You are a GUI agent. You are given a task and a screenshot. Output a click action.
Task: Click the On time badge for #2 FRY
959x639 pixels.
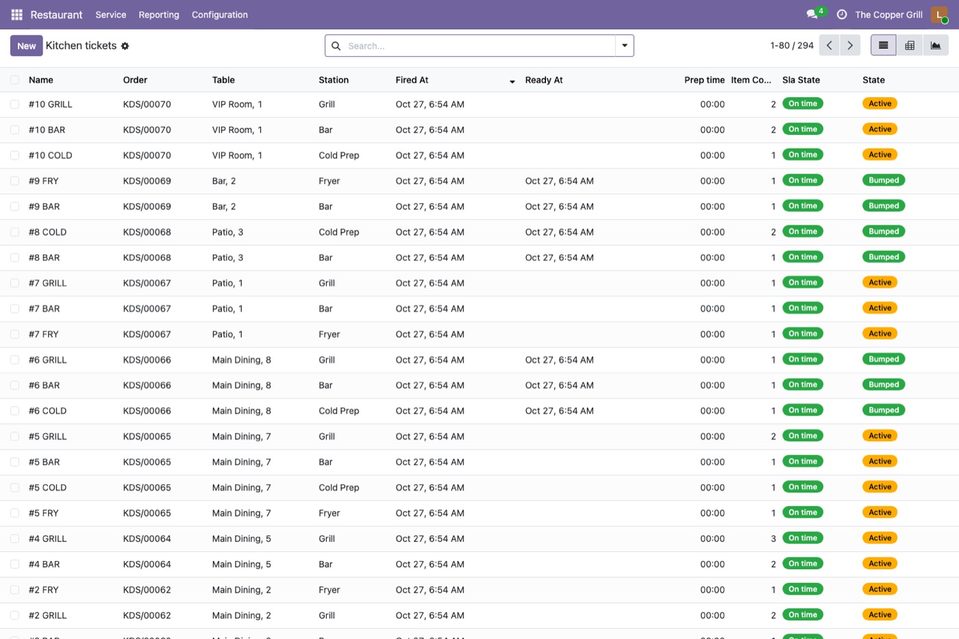click(x=802, y=589)
